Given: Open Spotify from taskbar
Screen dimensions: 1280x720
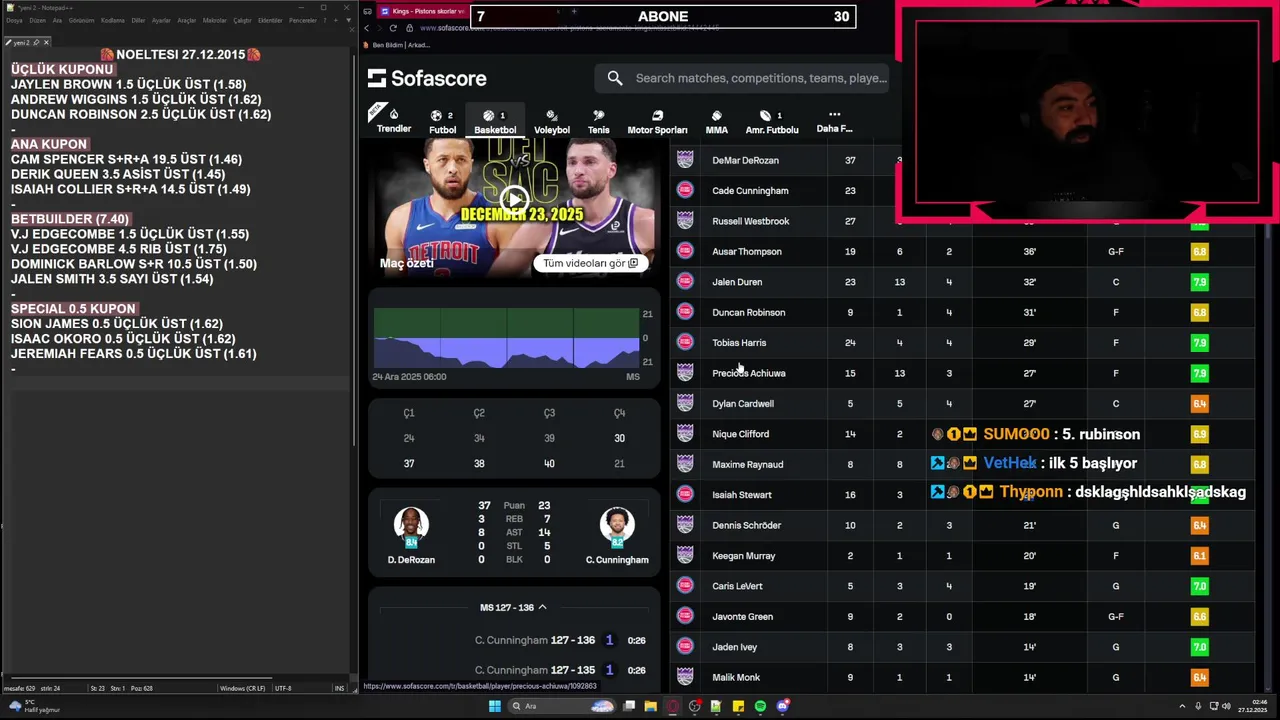Looking at the screenshot, I should coord(760,706).
